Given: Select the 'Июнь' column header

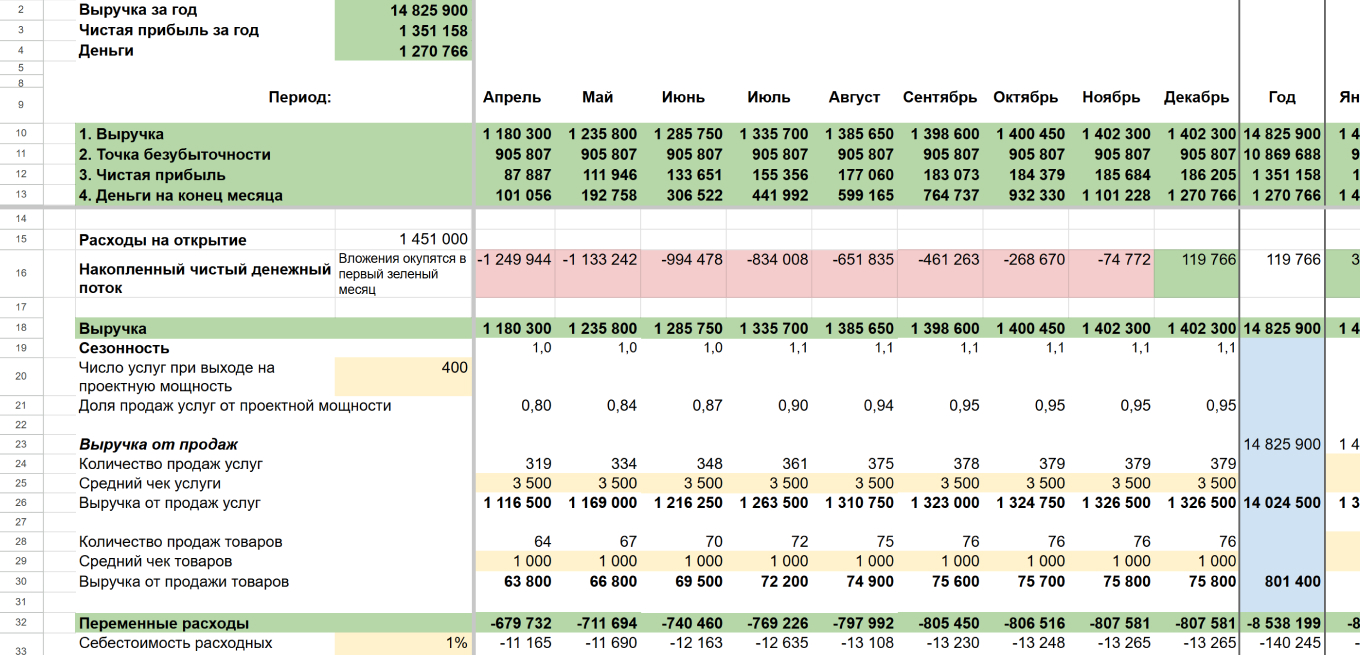Looking at the screenshot, I should coord(683,97).
